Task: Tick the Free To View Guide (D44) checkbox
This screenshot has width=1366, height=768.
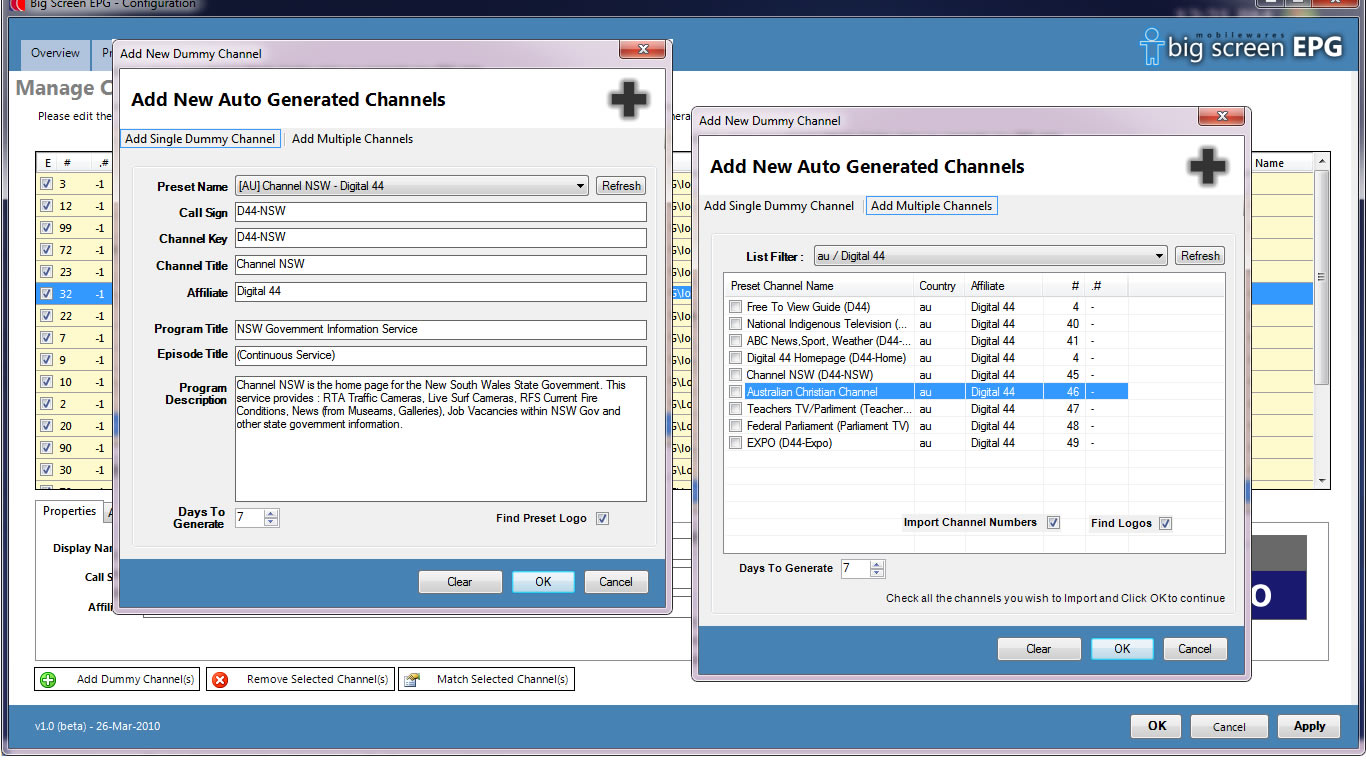Action: point(736,307)
